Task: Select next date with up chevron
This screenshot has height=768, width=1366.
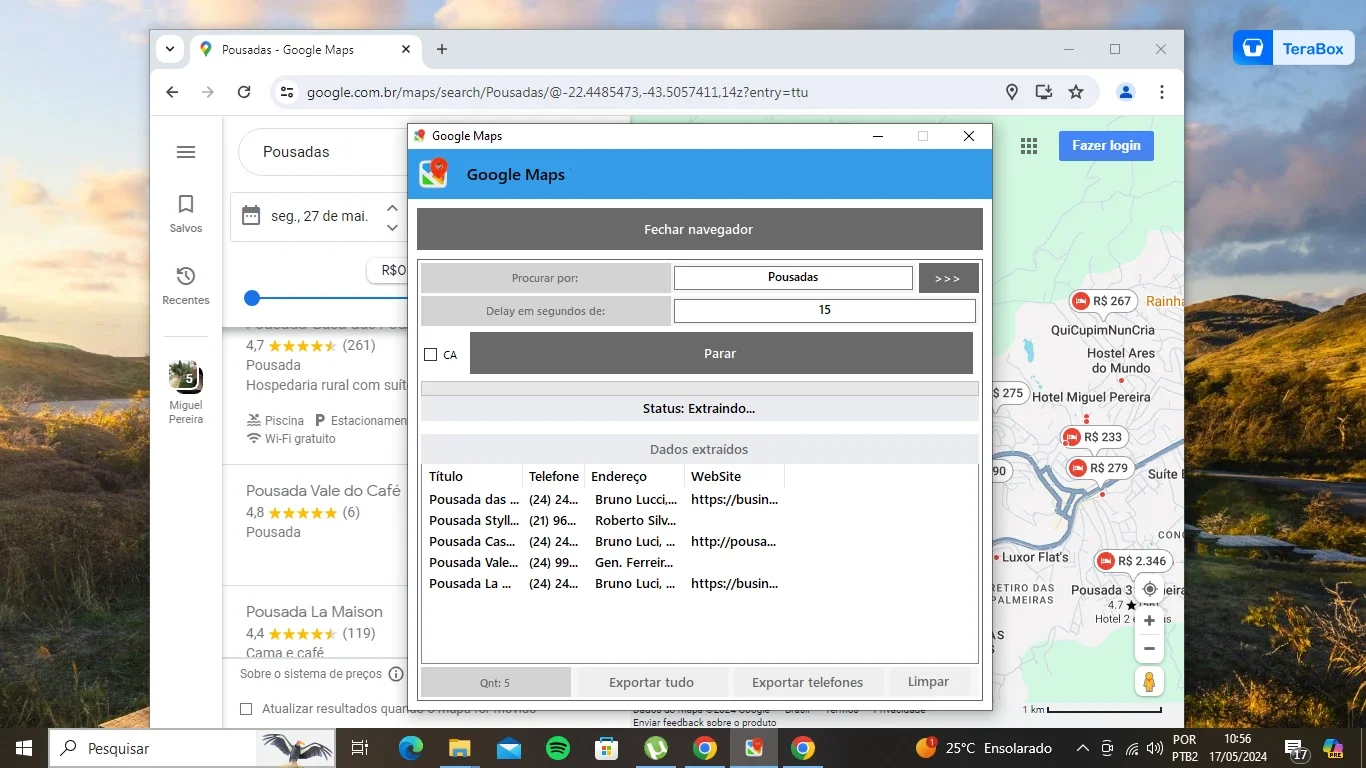Action: pyautogui.click(x=392, y=208)
